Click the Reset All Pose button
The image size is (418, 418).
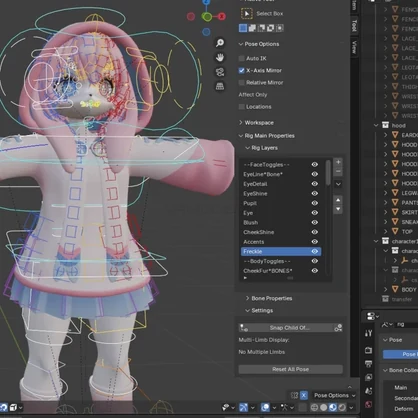click(x=290, y=369)
